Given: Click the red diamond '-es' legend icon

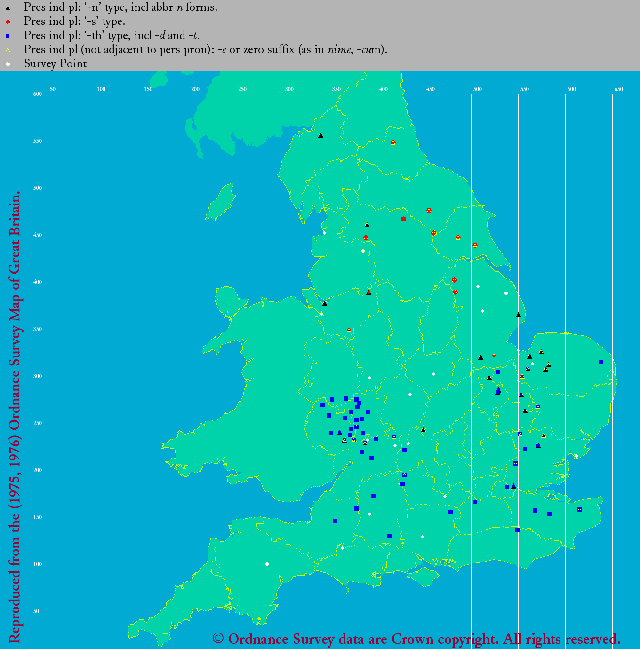Looking at the screenshot, I should [9, 20].
